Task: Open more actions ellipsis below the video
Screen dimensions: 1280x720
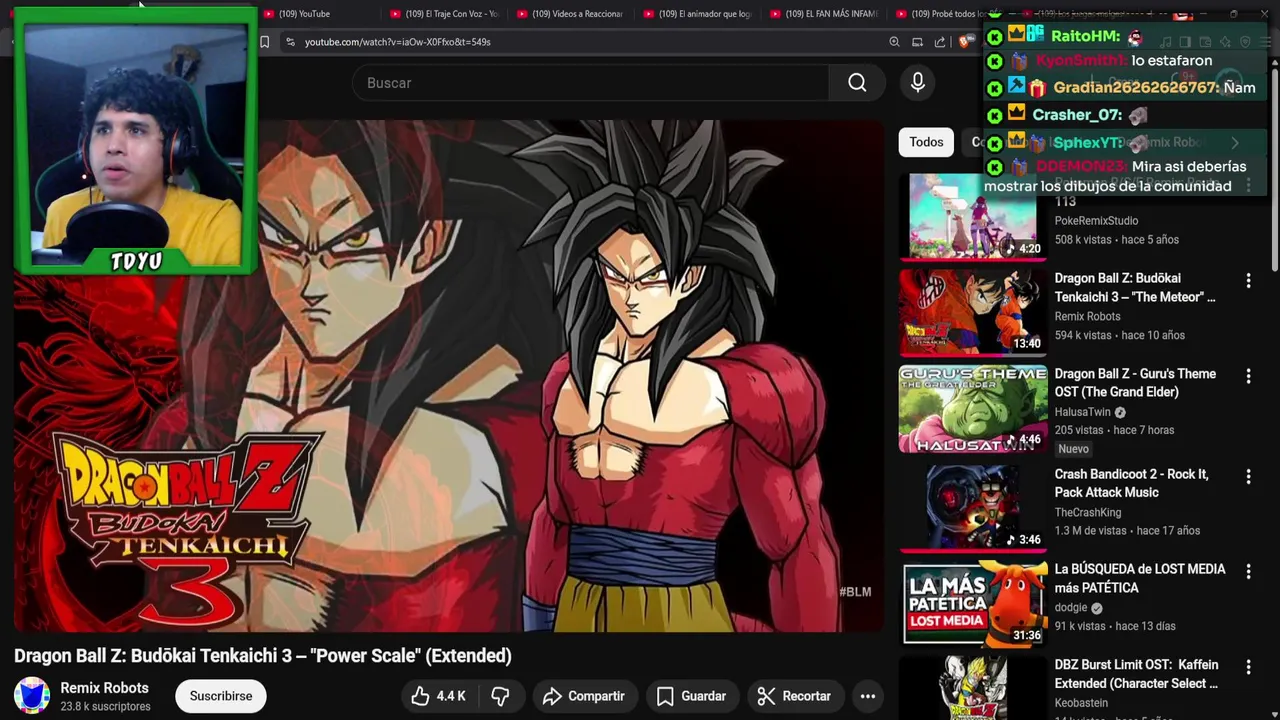Action: coord(868,696)
